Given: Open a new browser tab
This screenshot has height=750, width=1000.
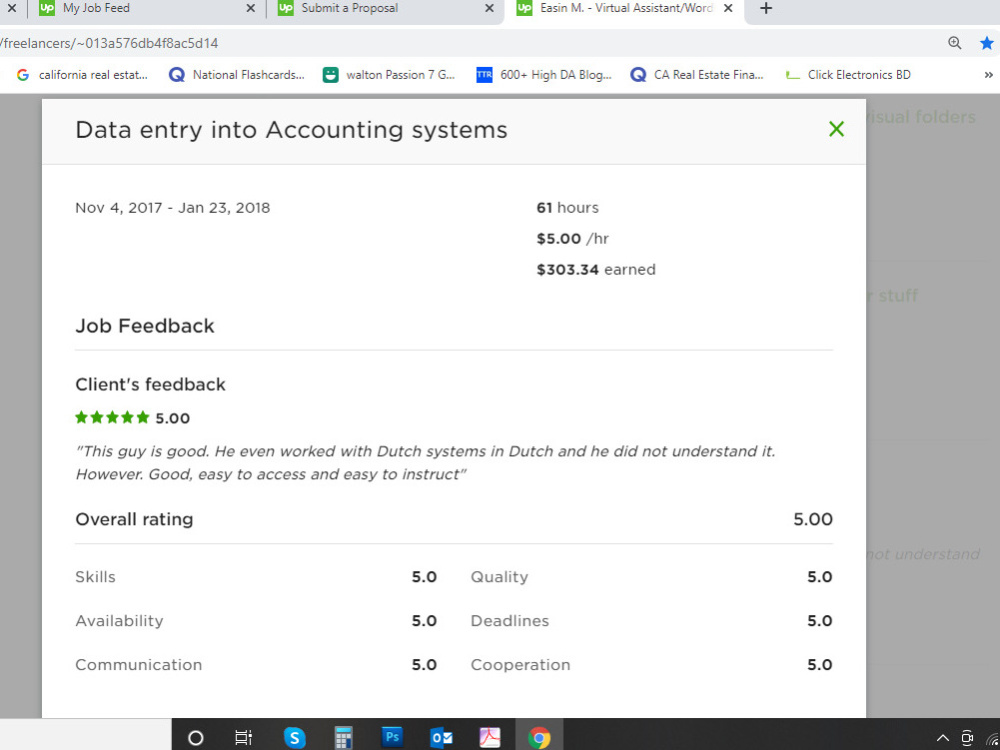Looking at the screenshot, I should click(x=767, y=9).
